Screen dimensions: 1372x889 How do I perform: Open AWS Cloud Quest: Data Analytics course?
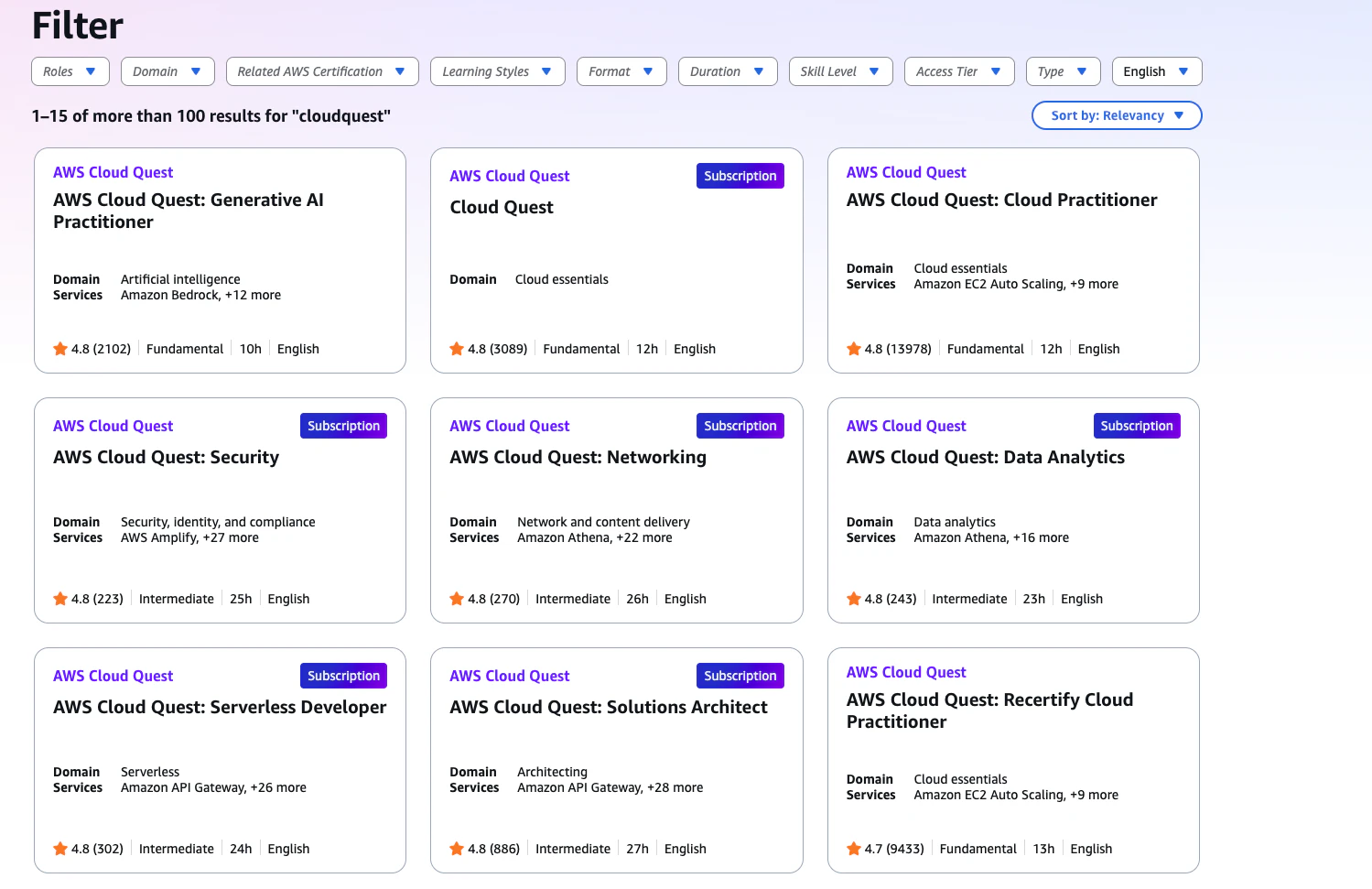click(x=986, y=457)
